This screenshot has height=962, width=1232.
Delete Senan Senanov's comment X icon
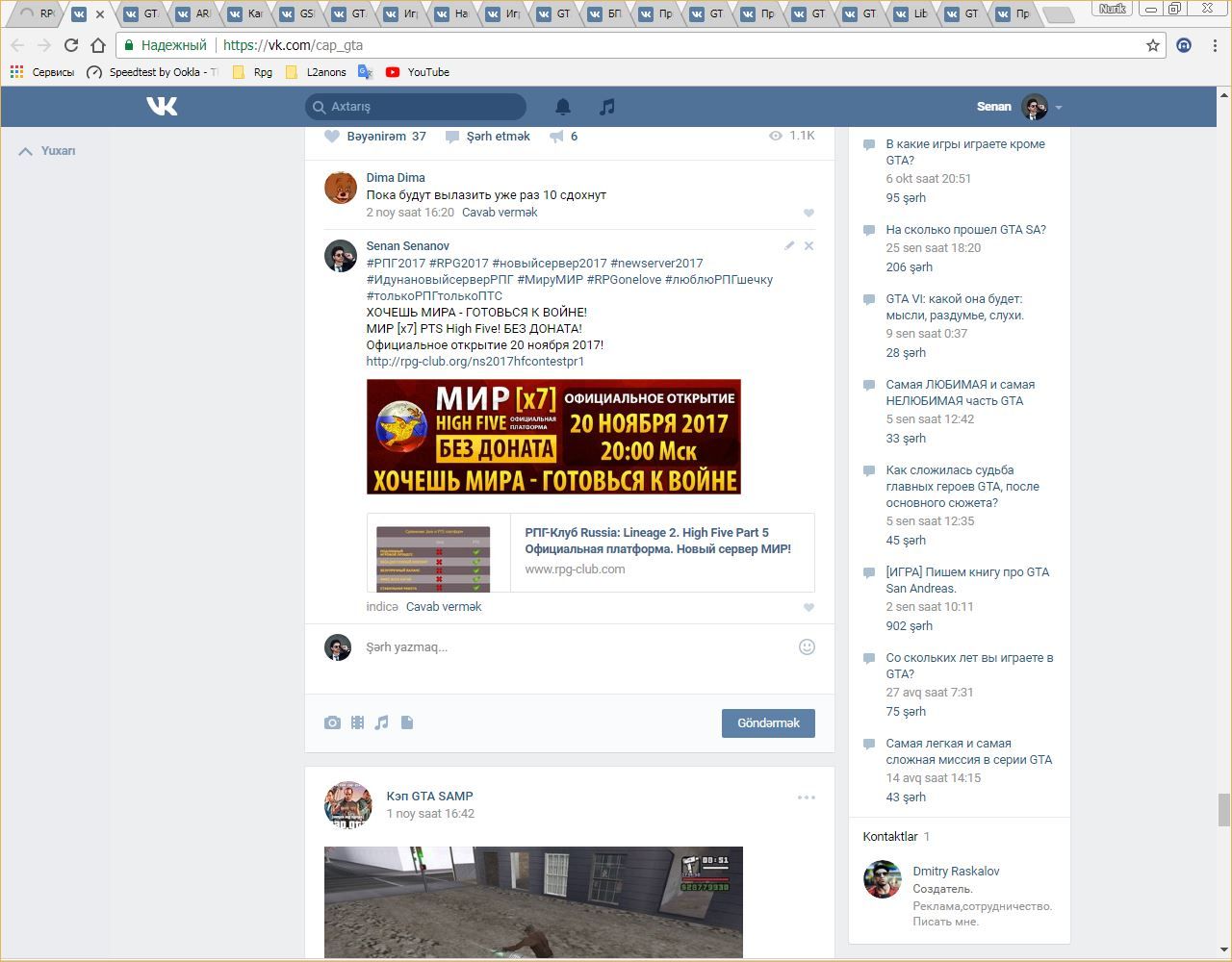point(808,246)
